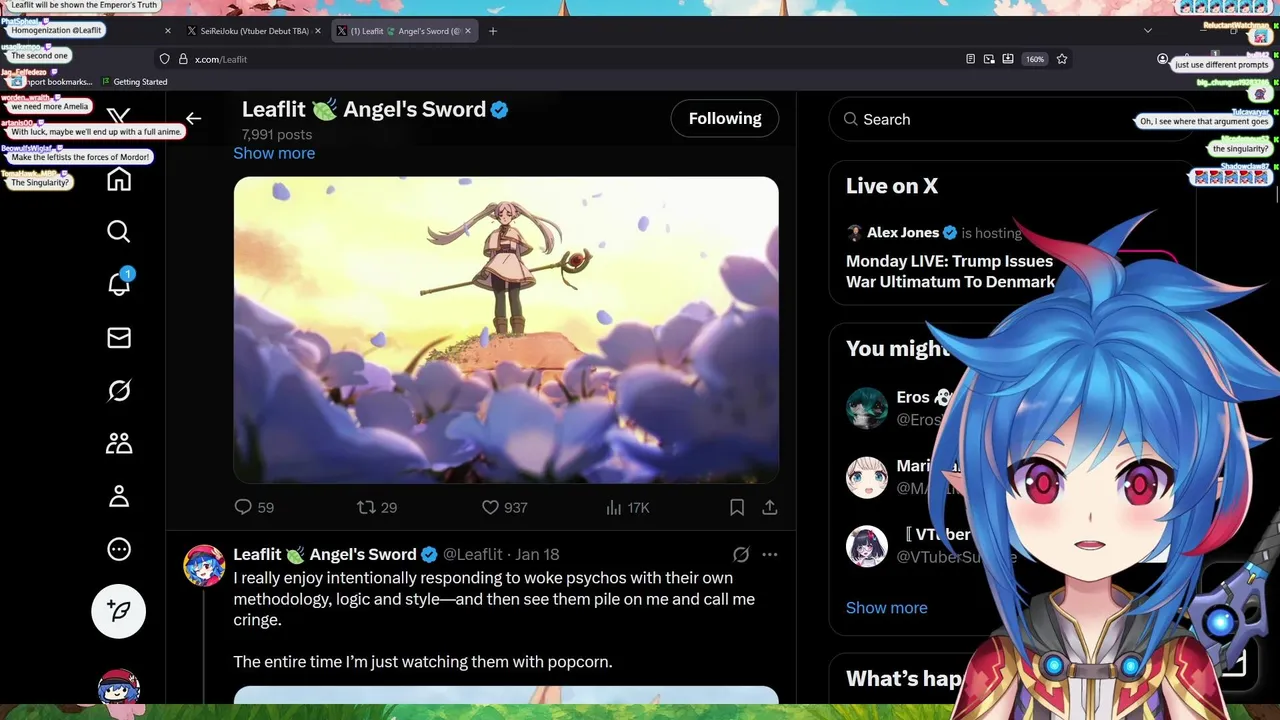Switch to Leaflit Angel's Sword tab
1280x720 pixels.
pyautogui.click(x=405, y=31)
